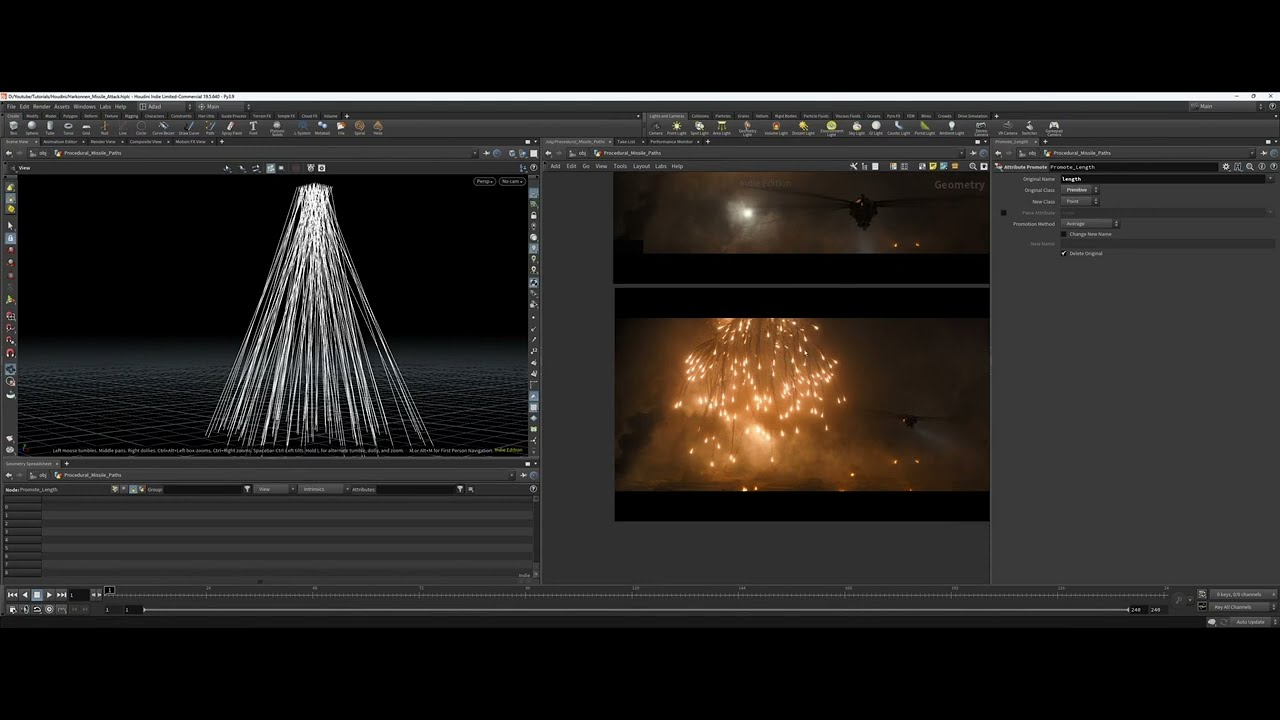
Task: Open the Render menu
Action: coord(41,106)
